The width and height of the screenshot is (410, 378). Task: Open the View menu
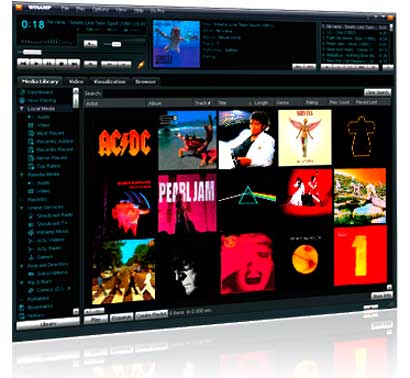pyautogui.click(x=121, y=10)
